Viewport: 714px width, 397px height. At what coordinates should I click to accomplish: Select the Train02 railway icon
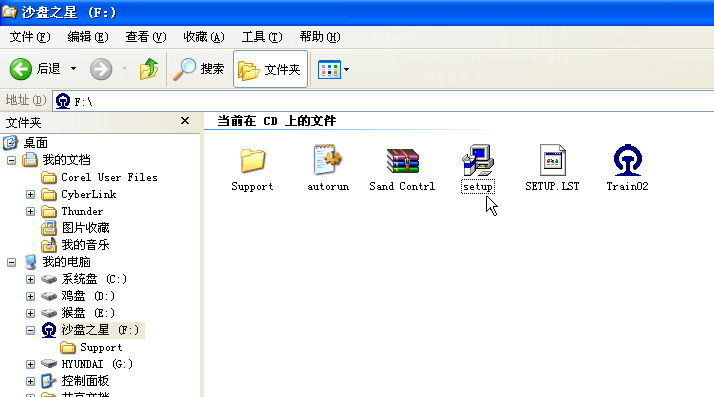627,160
